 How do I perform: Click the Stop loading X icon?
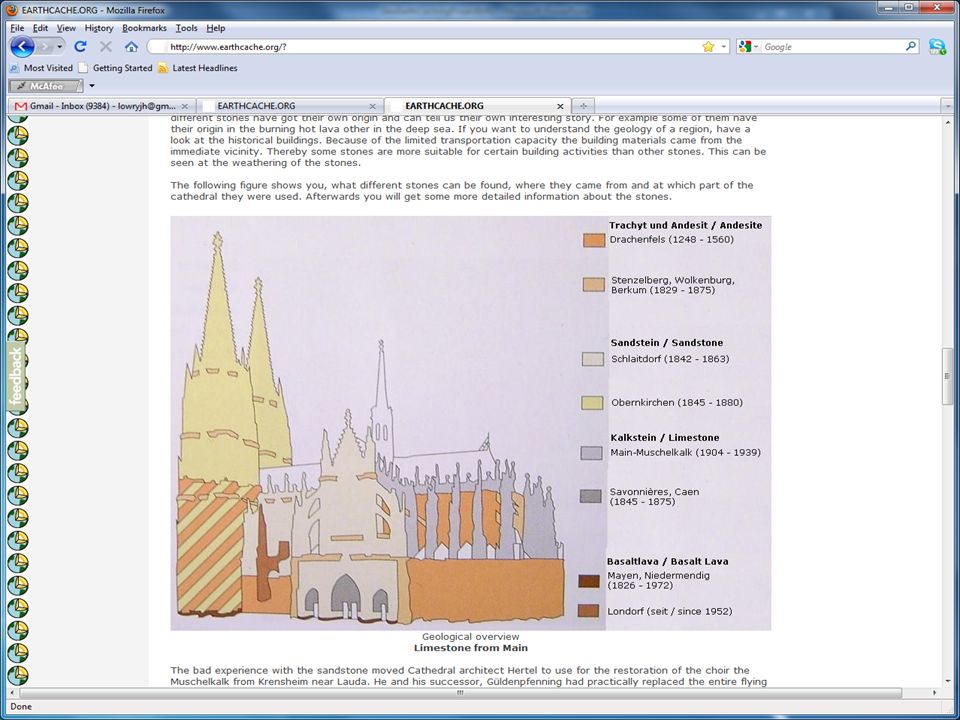(x=106, y=47)
